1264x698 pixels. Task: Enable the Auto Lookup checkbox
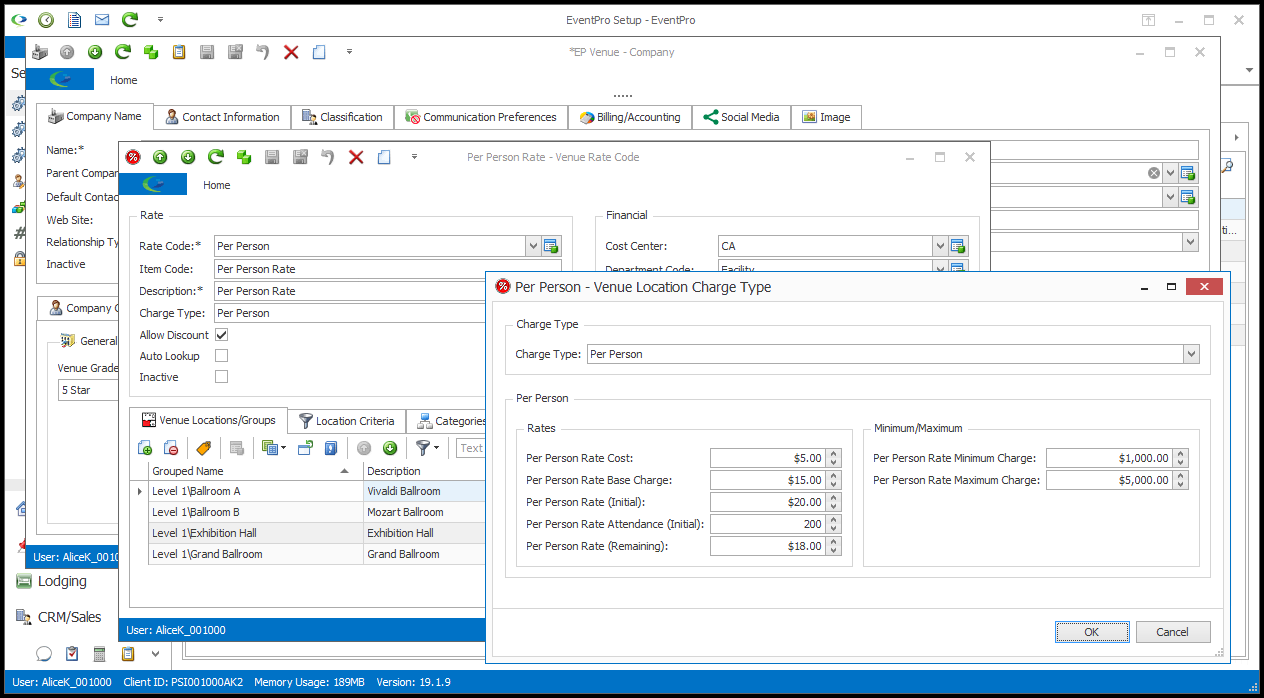click(222, 356)
